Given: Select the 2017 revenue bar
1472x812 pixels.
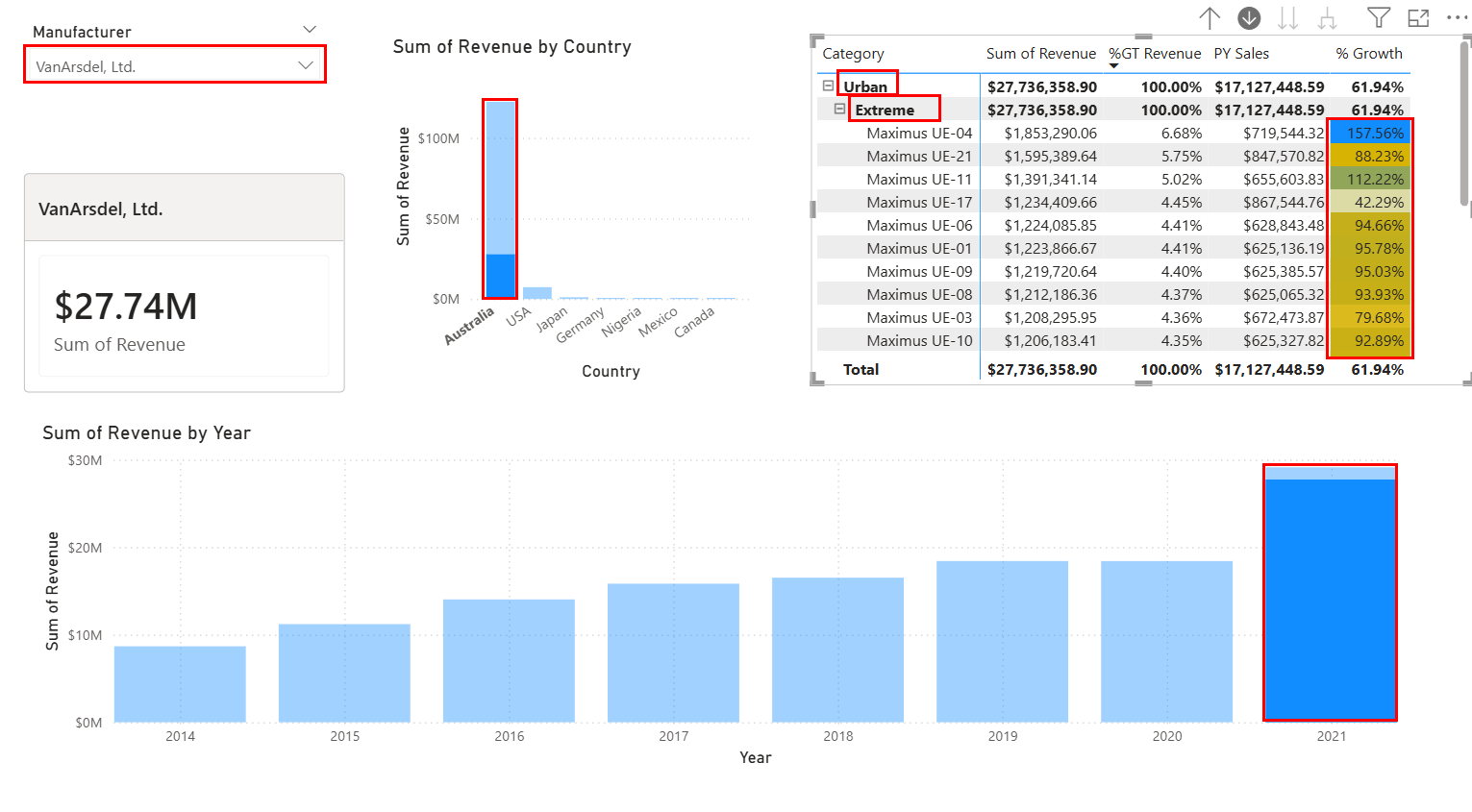Looking at the screenshot, I should (673, 652).
